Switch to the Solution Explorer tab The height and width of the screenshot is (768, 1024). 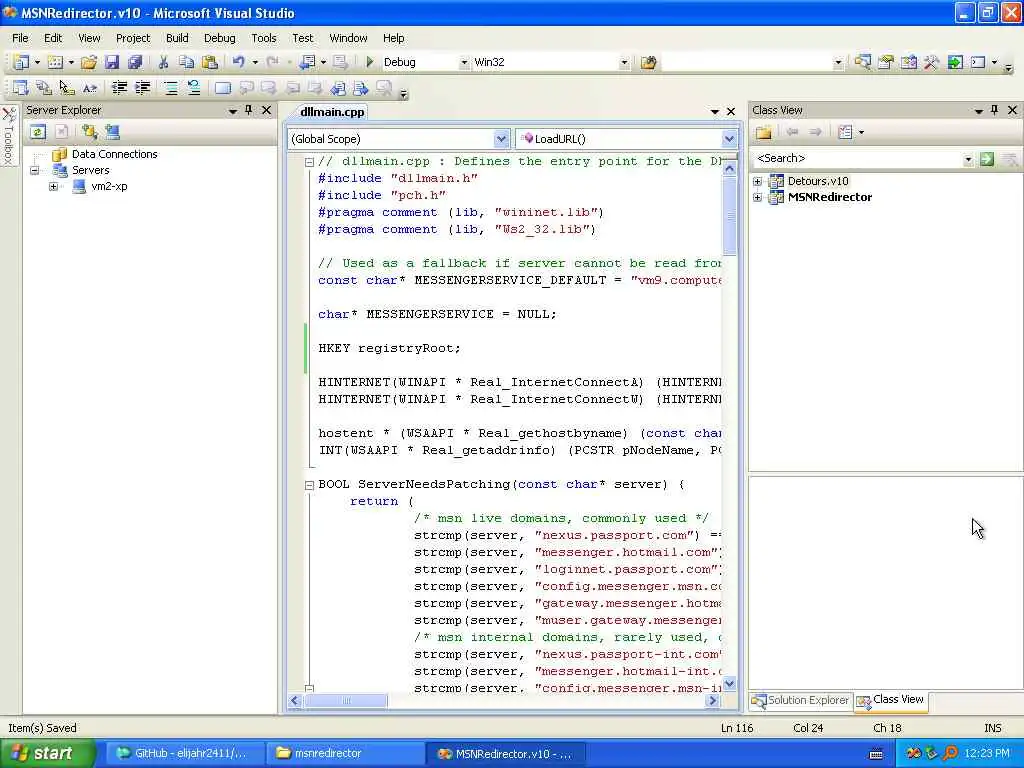pos(800,701)
